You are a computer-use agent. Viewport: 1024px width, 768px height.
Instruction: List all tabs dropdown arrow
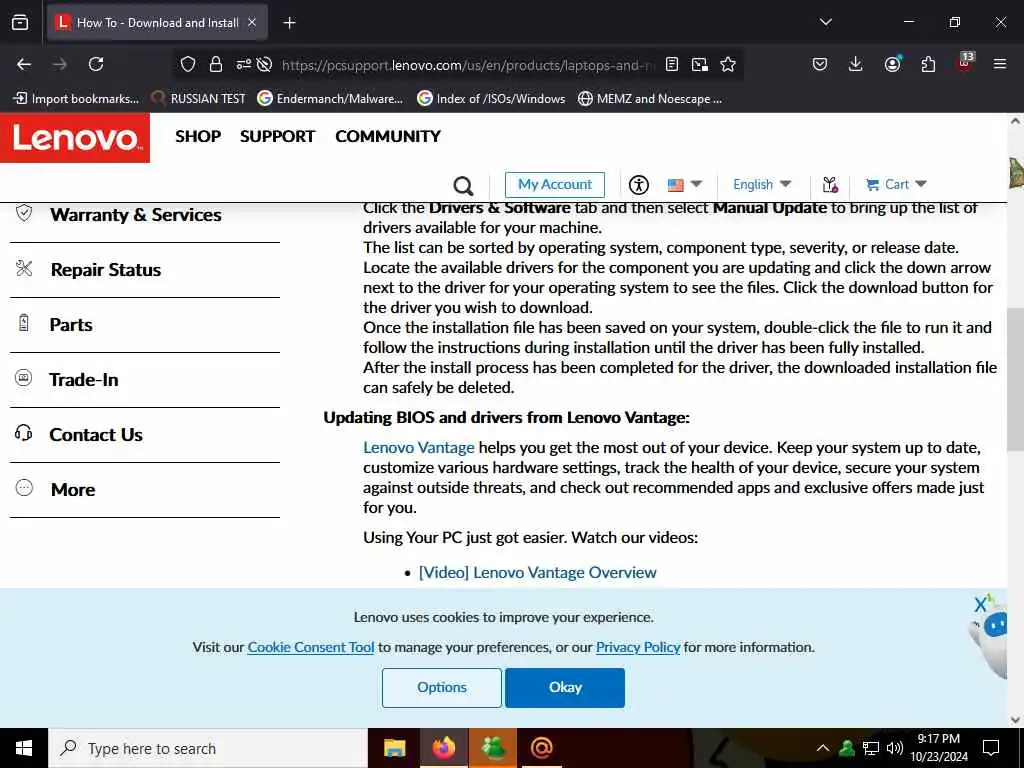point(825,22)
